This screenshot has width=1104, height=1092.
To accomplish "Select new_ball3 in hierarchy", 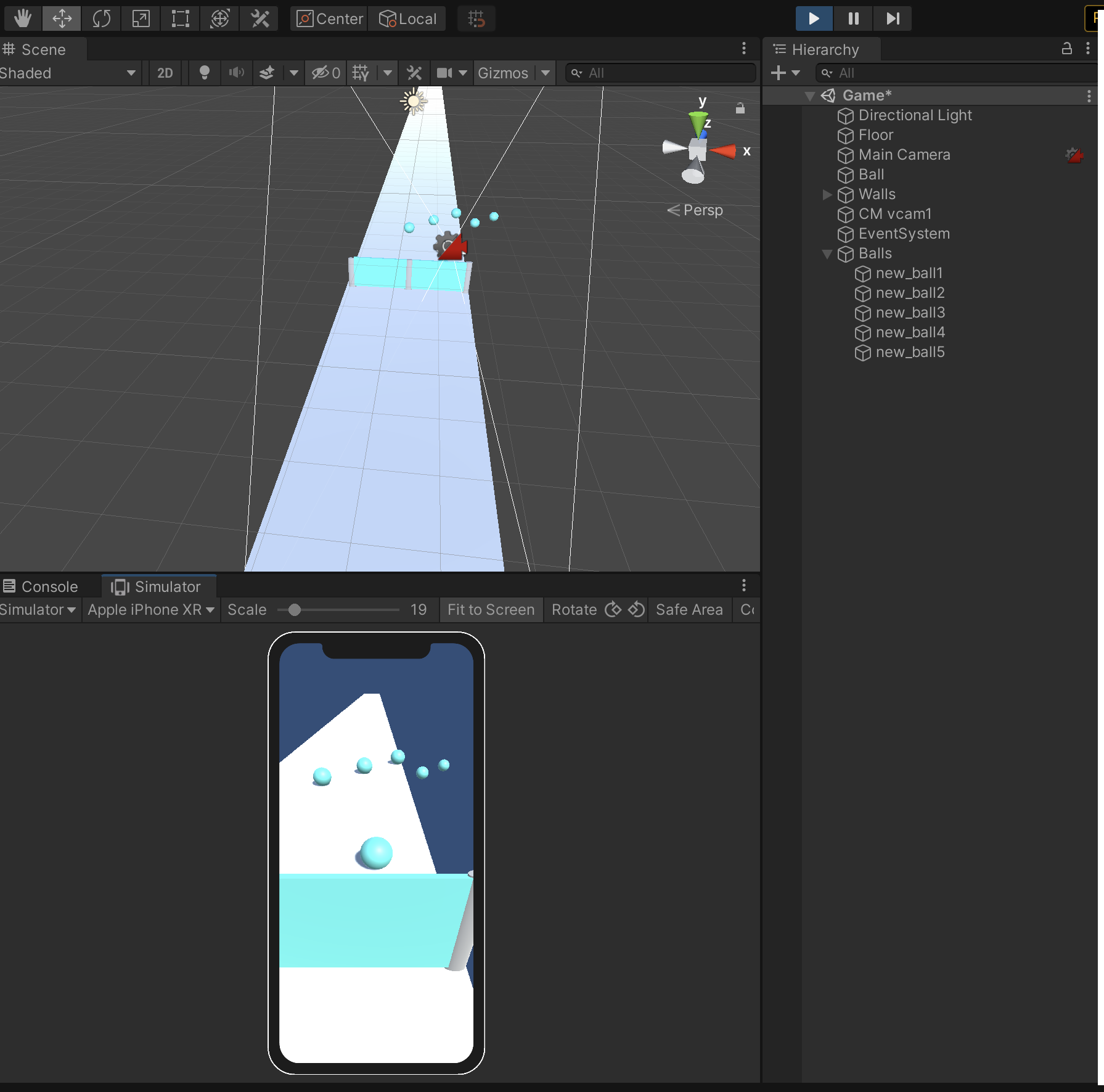I will coord(910,313).
